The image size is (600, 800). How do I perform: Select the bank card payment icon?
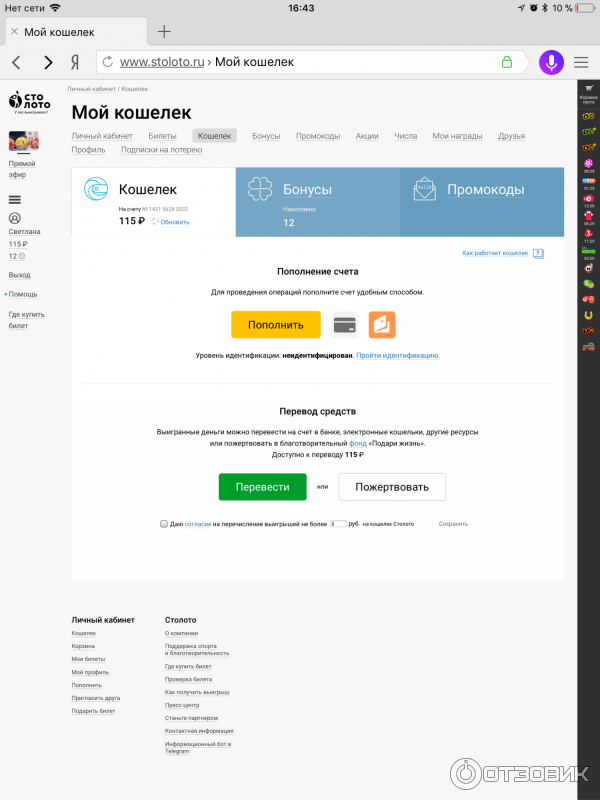(x=345, y=325)
